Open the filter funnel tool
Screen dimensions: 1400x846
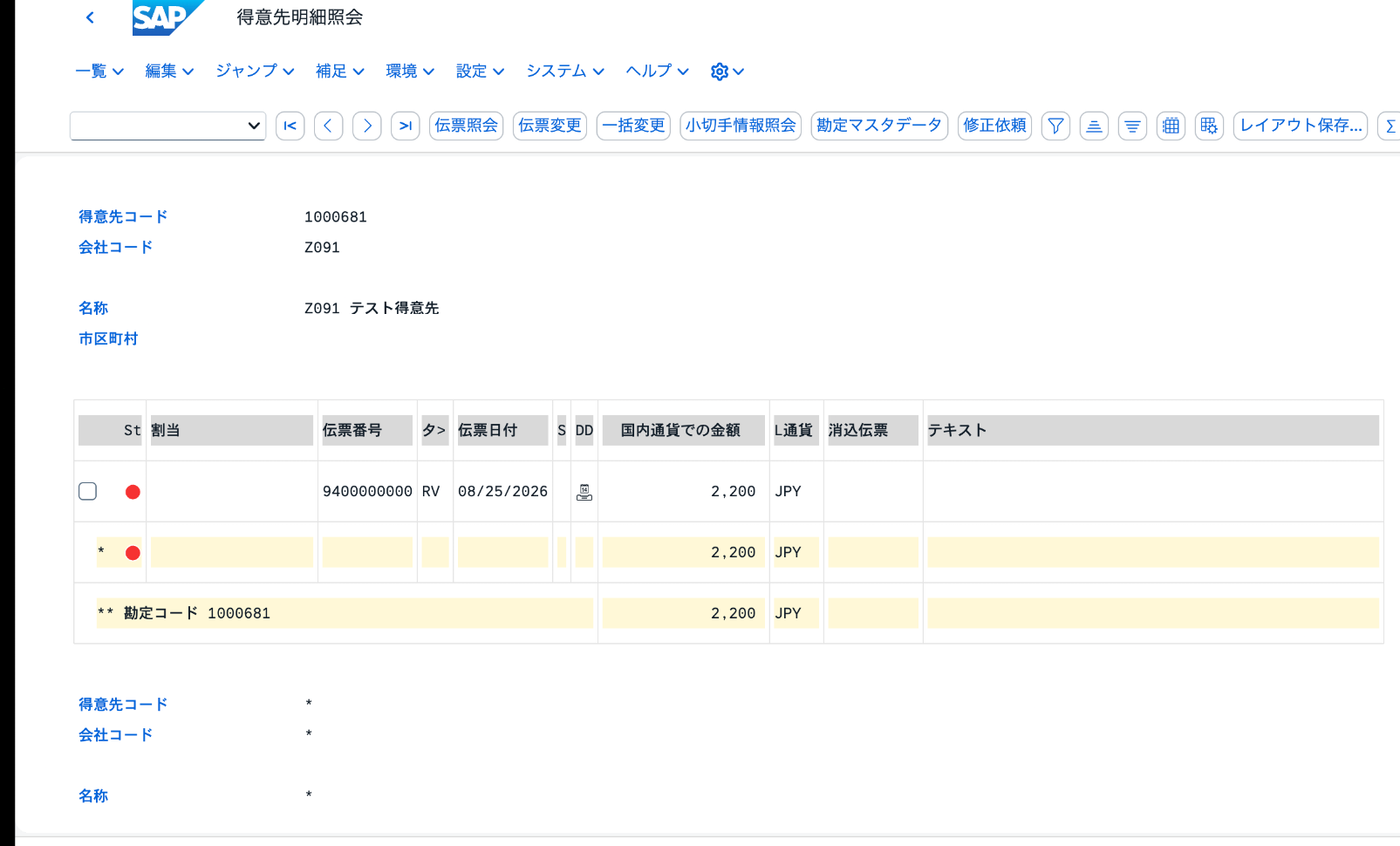1055,126
